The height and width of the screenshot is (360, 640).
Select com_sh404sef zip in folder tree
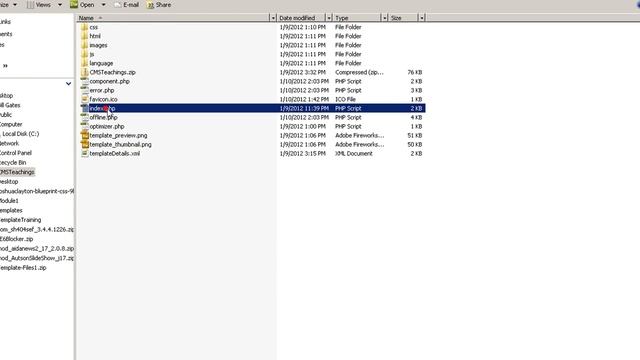pos(37,229)
